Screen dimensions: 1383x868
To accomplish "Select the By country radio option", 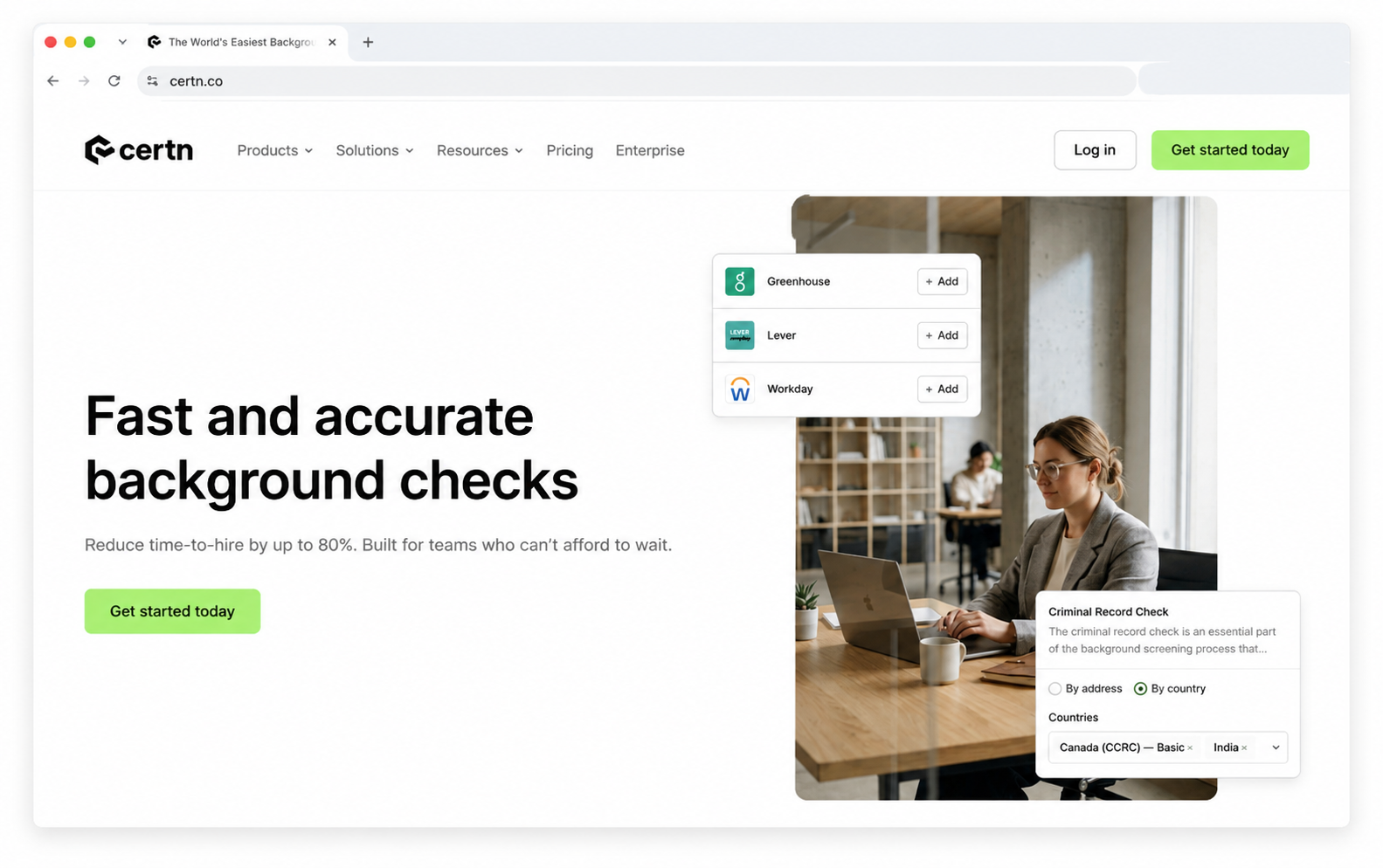I will [1140, 689].
